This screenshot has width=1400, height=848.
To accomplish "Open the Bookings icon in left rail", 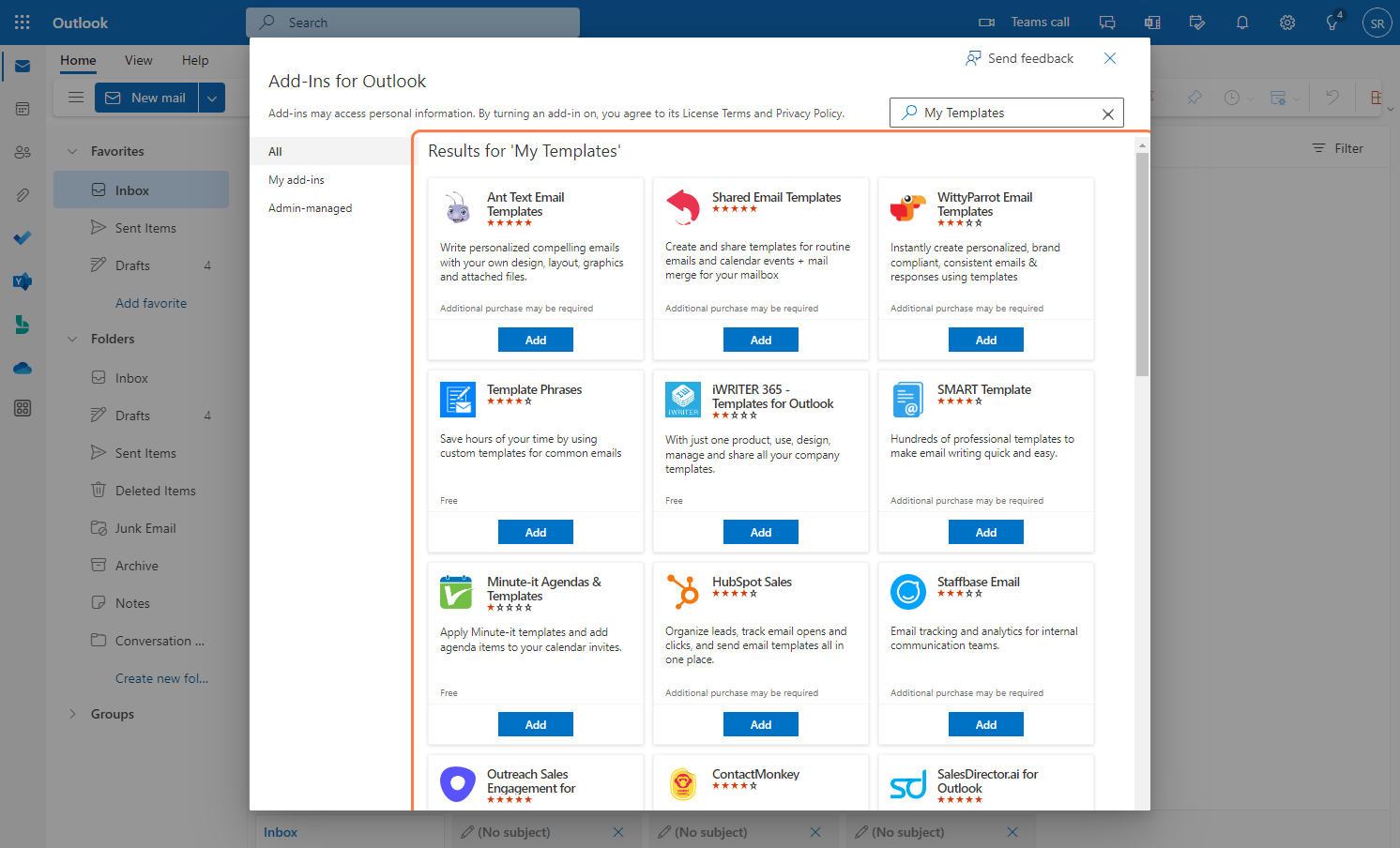I will pyautogui.click(x=23, y=325).
